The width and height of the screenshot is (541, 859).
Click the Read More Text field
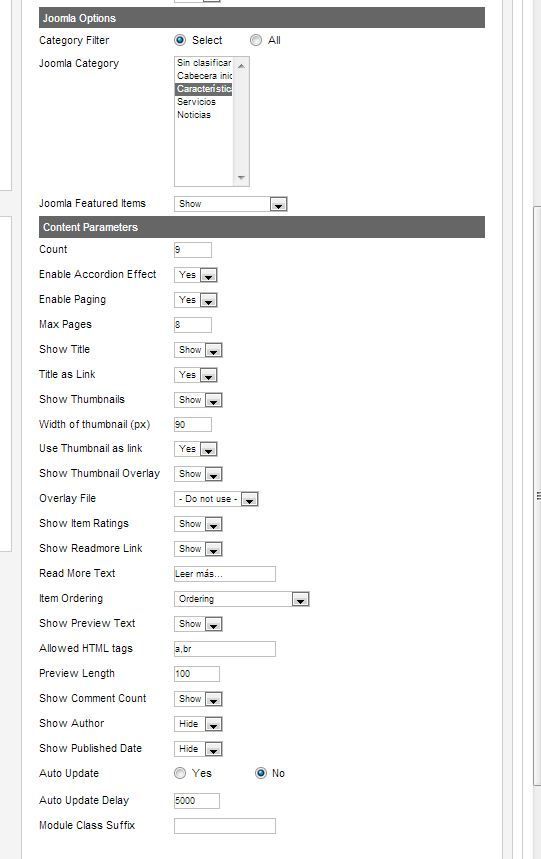(225, 574)
